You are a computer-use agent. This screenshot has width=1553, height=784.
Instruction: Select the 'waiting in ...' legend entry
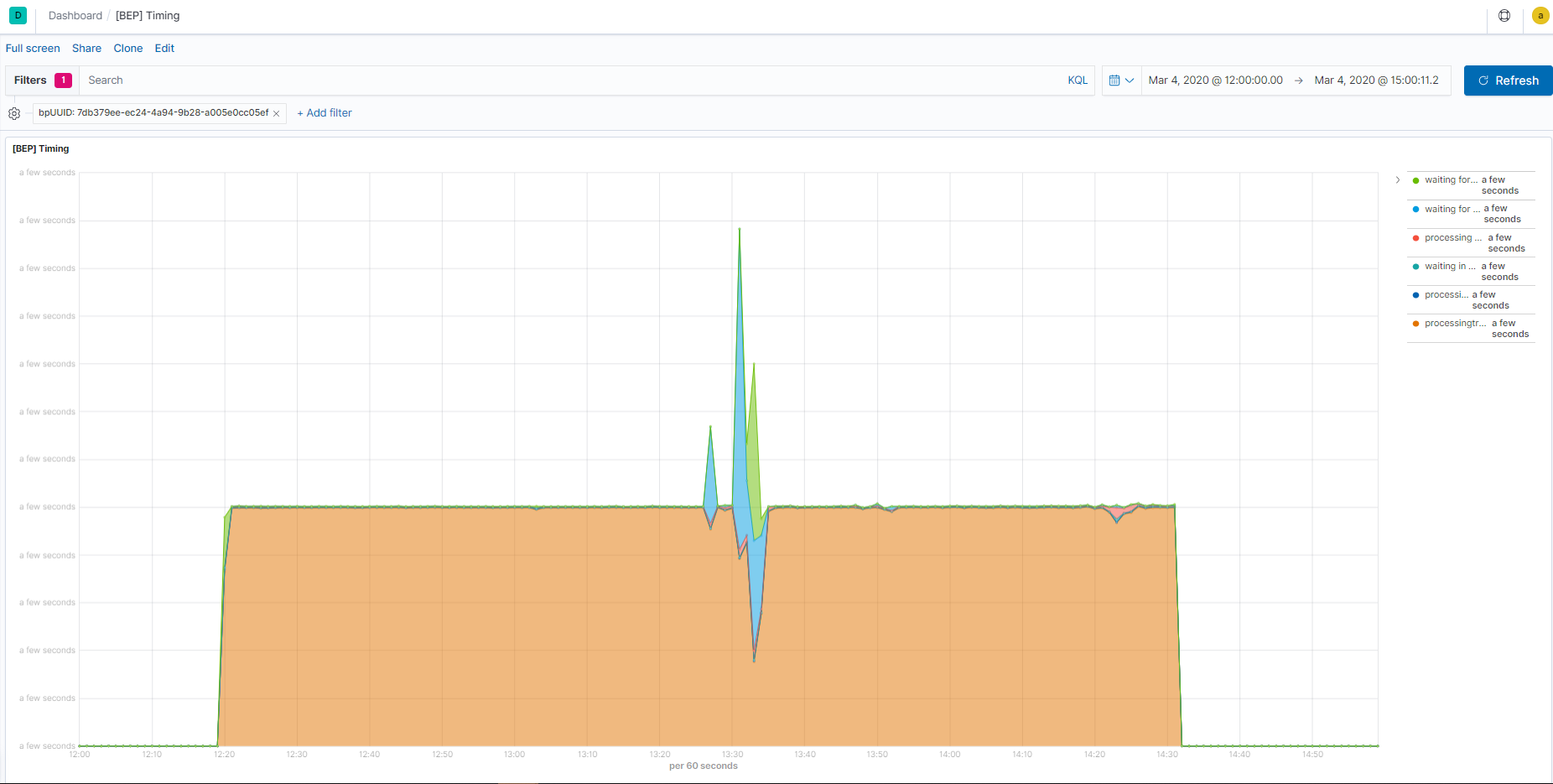pos(1471,272)
